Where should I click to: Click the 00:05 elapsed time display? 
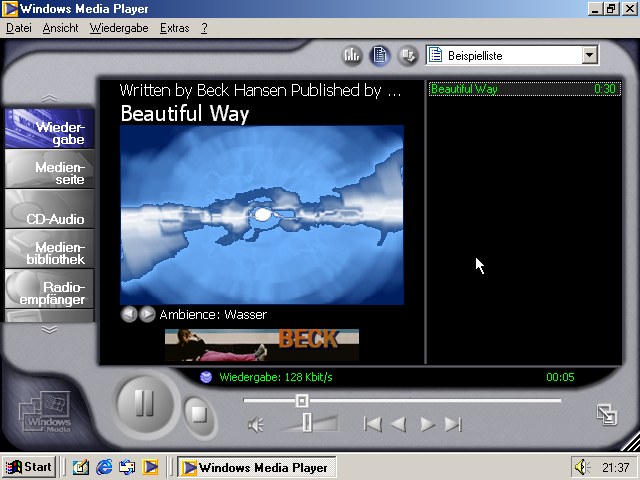[x=560, y=377]
